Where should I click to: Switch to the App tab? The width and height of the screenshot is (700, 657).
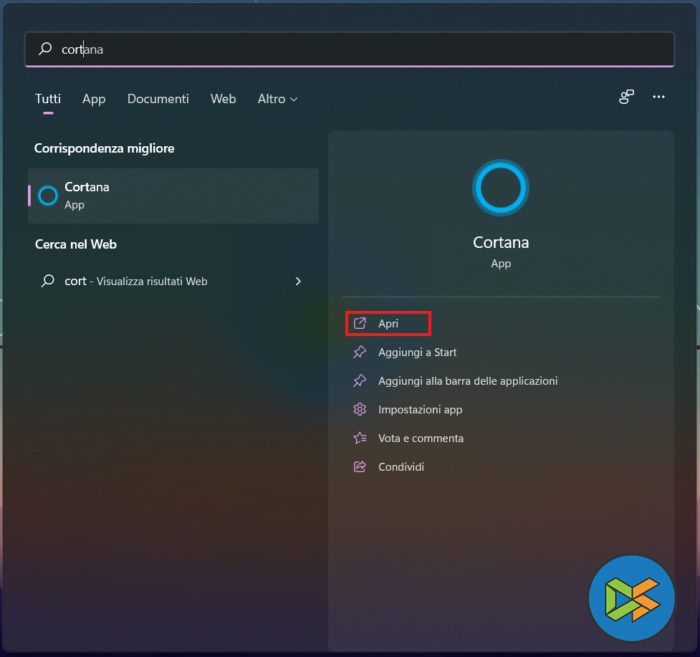pyautogui.click(x=94, y=99)
